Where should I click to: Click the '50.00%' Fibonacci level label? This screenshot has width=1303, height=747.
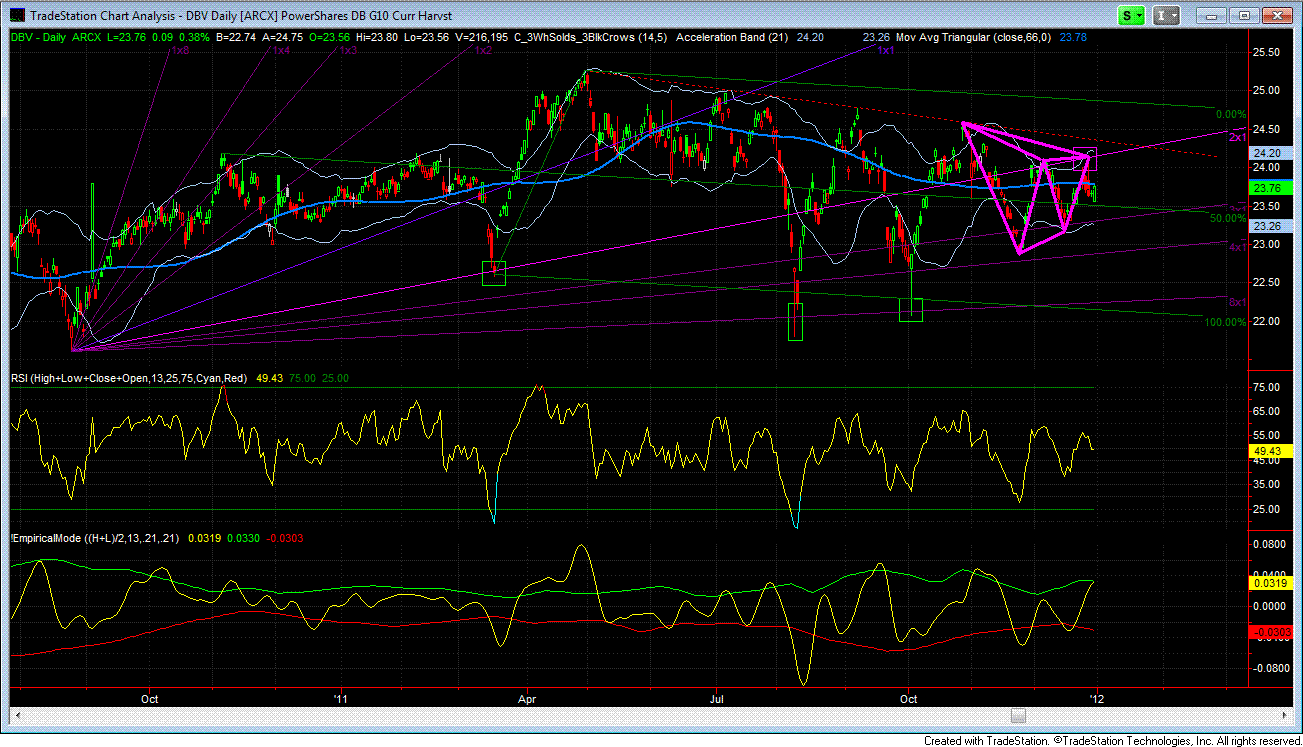click(1228, 218)
